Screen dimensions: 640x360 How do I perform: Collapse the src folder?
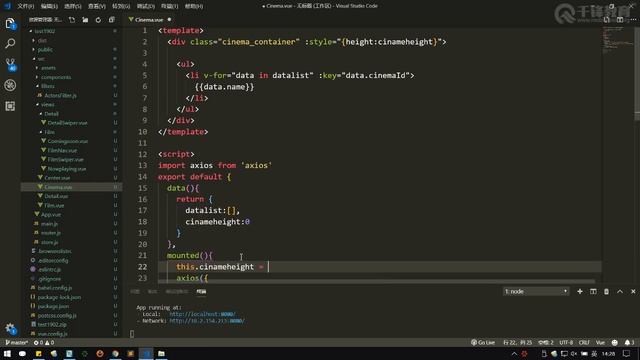[x=41, y=59]
